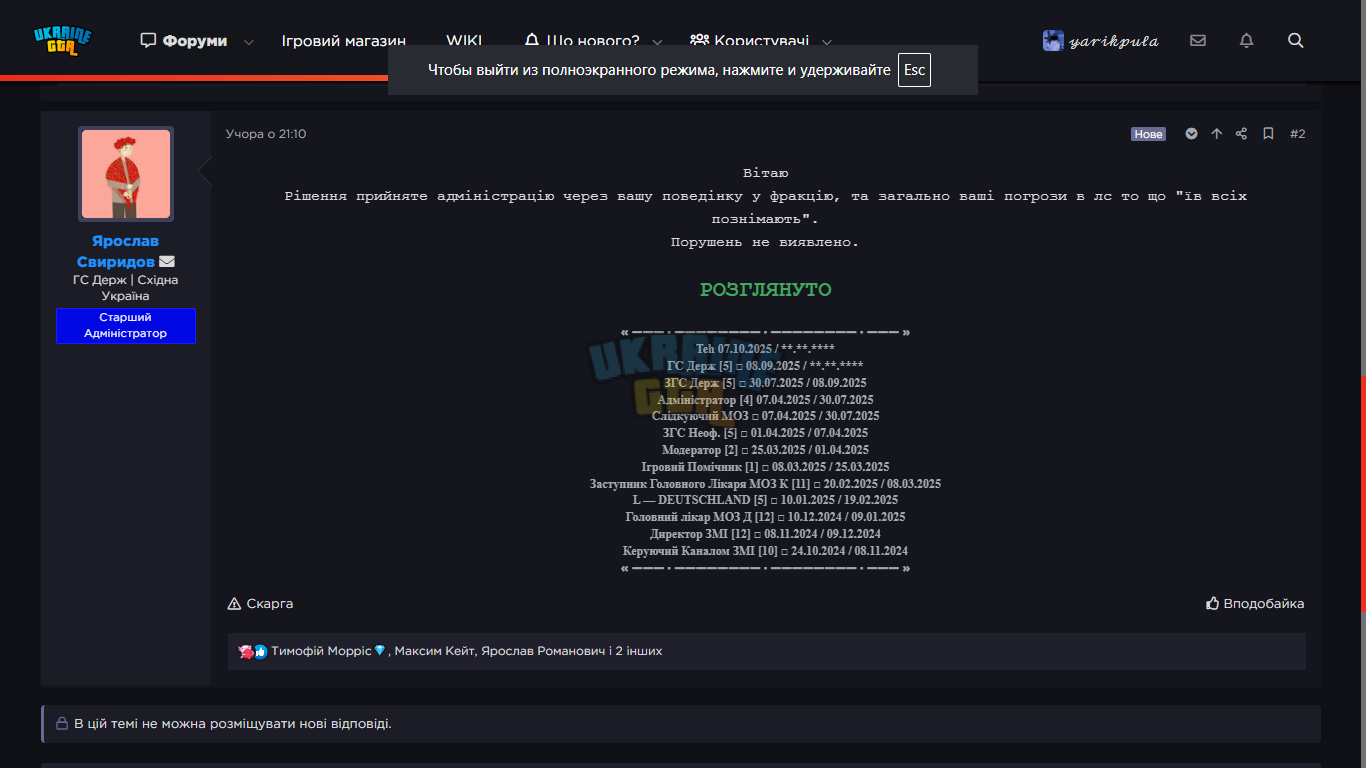Click signature line L — DEUTSCHLAND [5]
This screenshot has height=768, width=1366.
766,500
